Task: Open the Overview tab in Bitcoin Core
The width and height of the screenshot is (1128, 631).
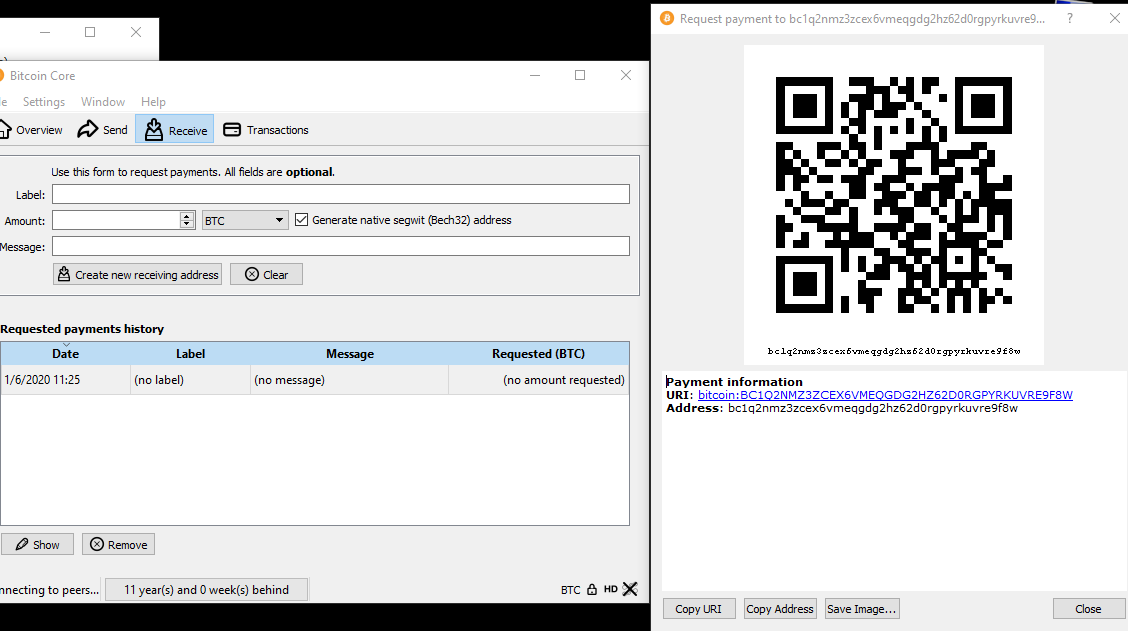Action: 30,130
